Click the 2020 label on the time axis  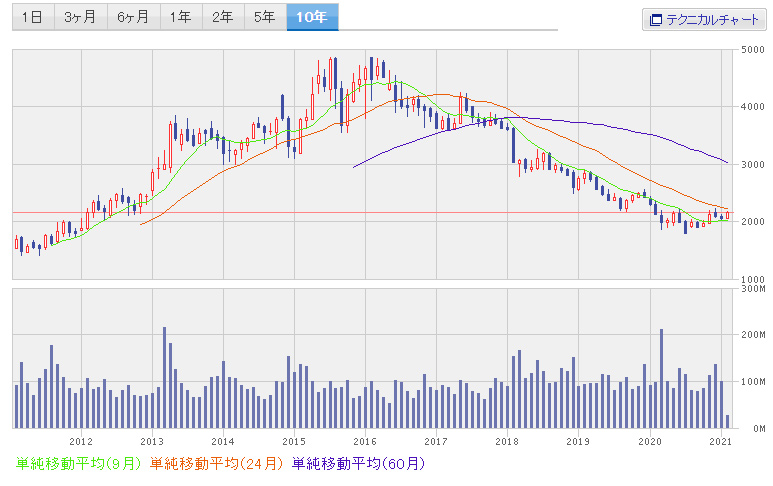[x=650, y=440]
